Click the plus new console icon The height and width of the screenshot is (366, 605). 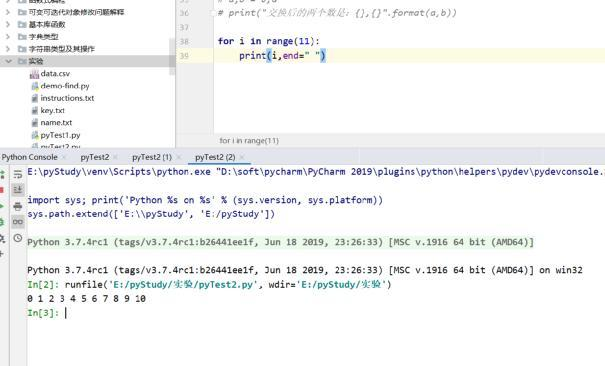(2, 254)
